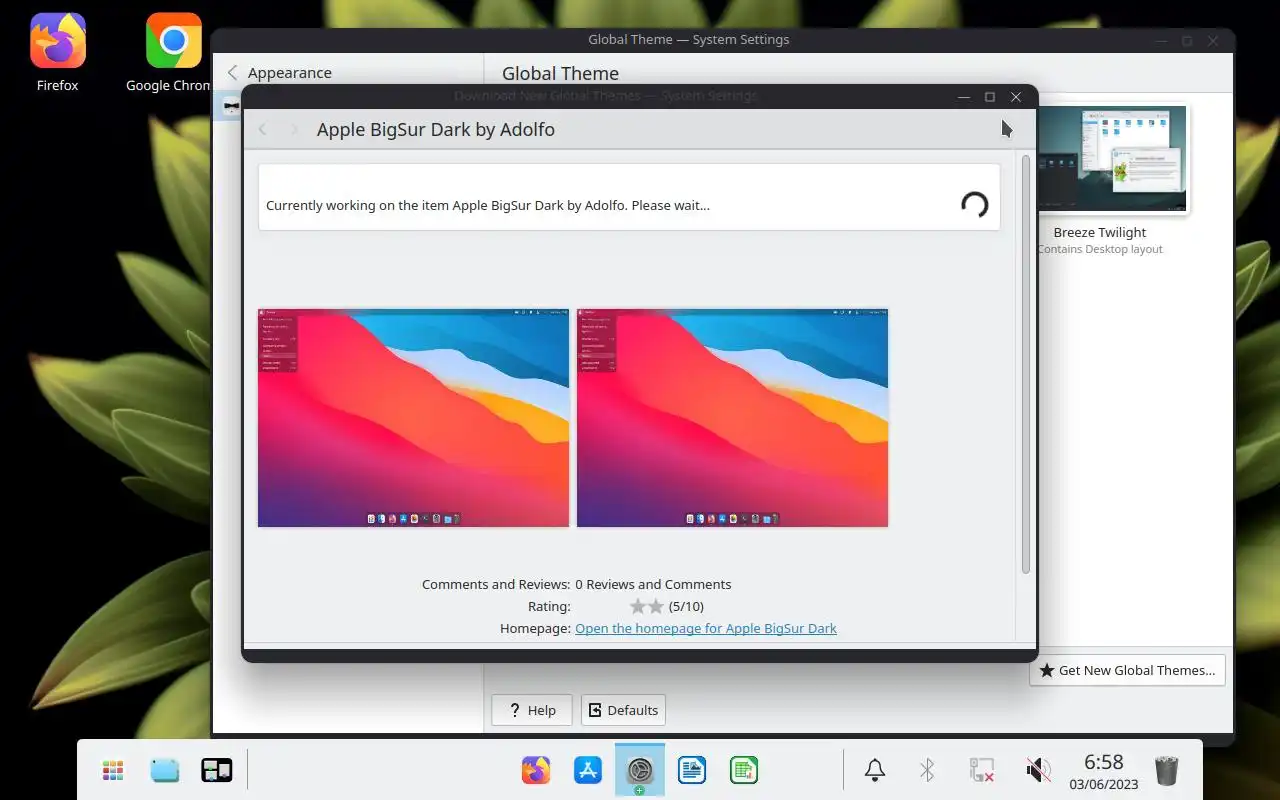Select the Breeze Twilight theme preview
The width and height of the screenshot is (1280, 800).
coord(1113,159)
